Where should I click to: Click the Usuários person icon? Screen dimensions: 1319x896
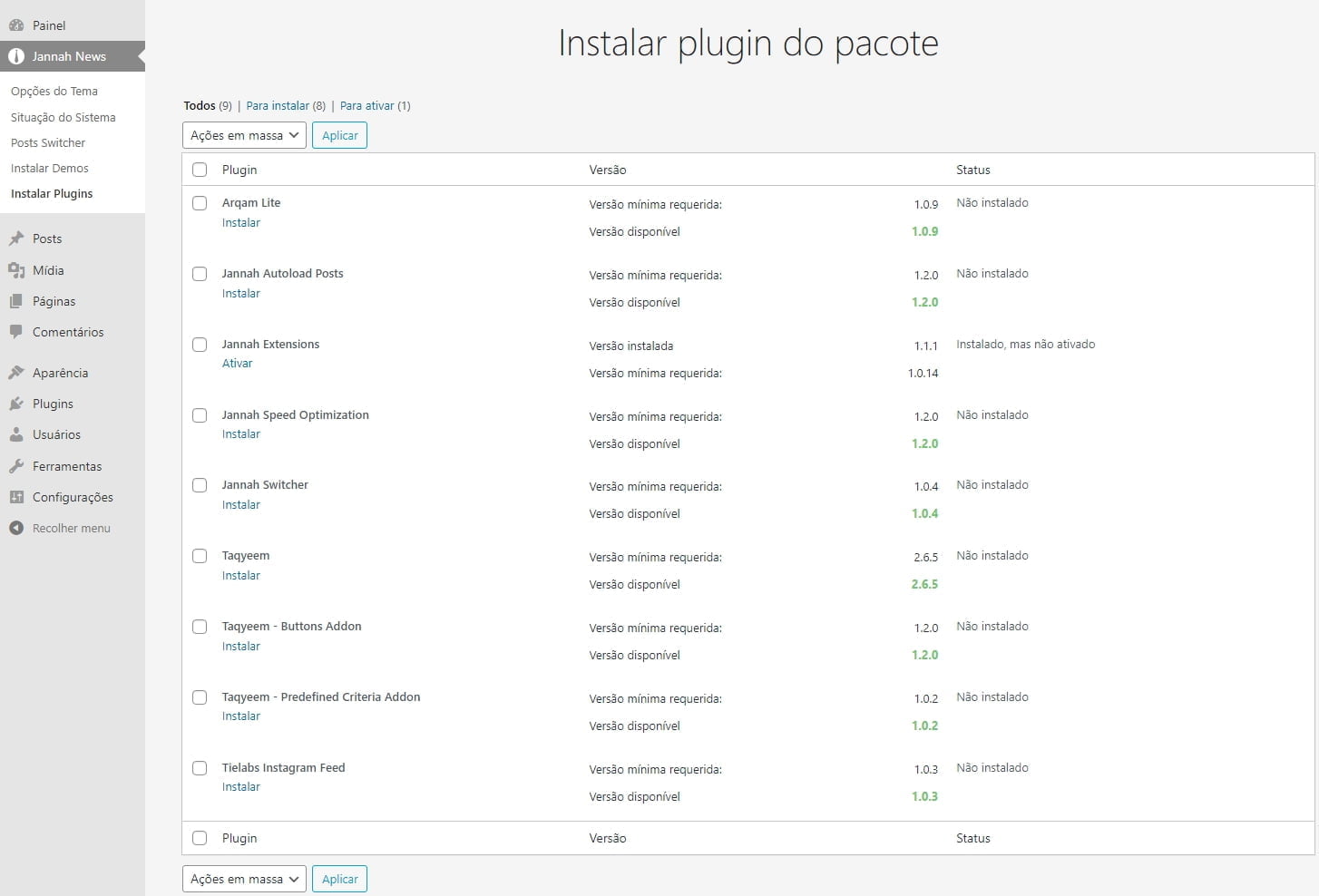pyautogui.click(x=16, y=434)
